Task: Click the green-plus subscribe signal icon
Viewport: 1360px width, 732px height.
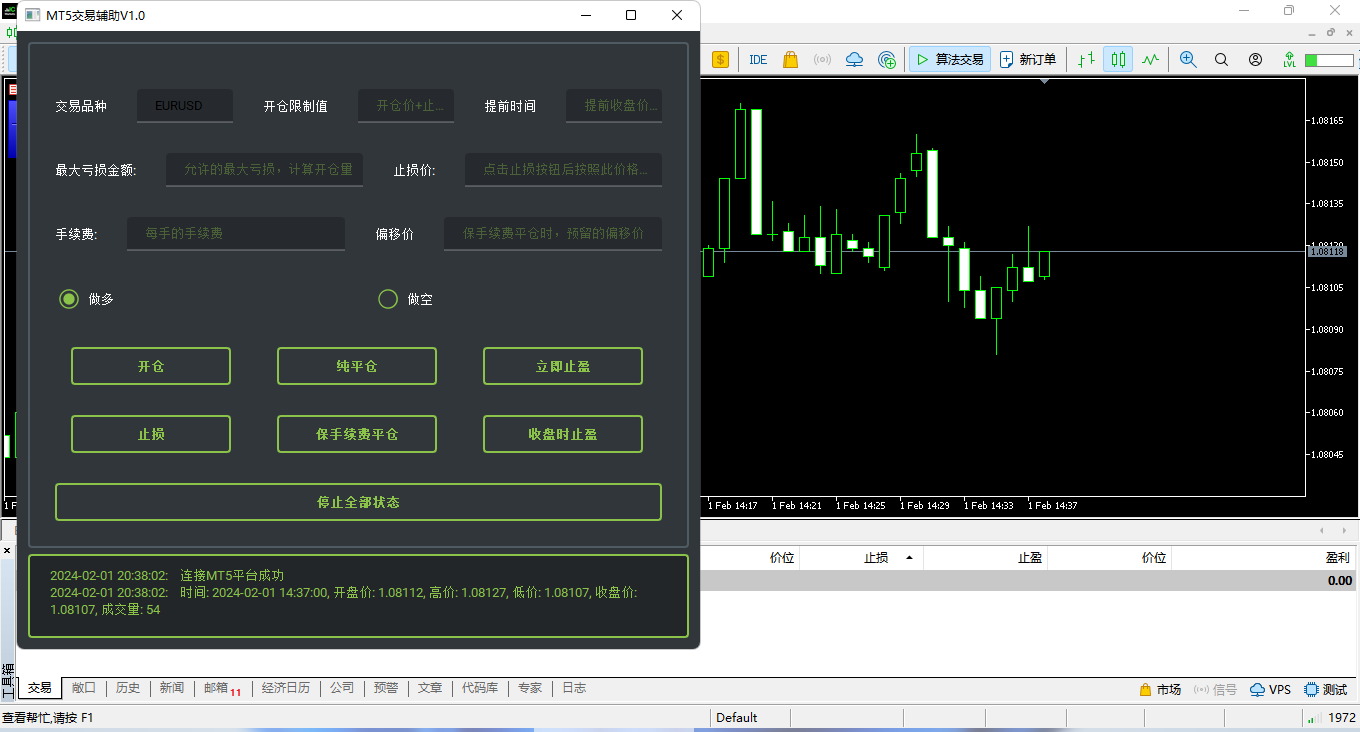Action: pos(887,60)
